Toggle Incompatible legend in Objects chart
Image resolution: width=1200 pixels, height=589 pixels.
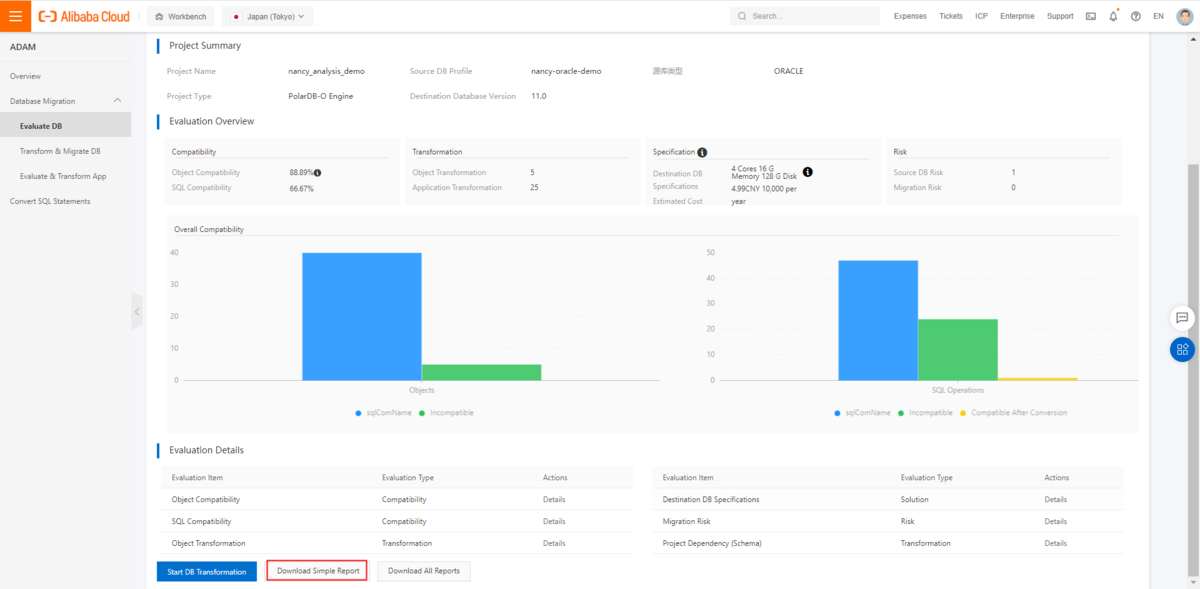[446, 412]
